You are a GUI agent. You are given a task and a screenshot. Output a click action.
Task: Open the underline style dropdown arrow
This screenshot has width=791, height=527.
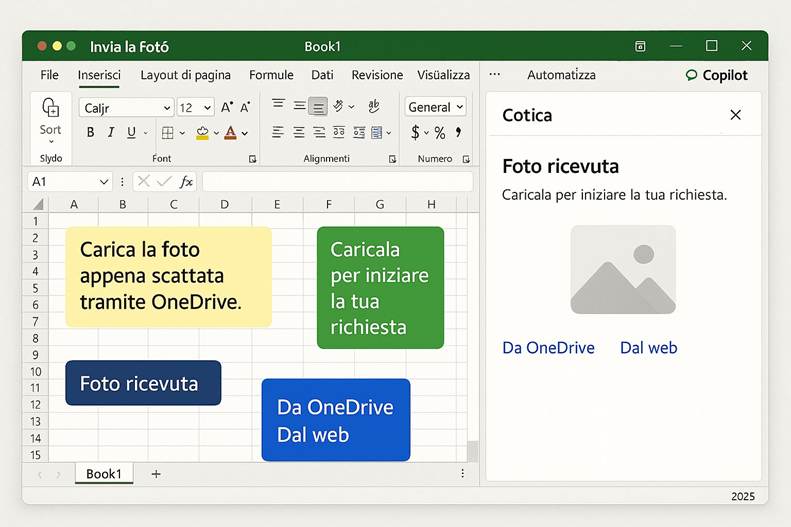point(146,133)
